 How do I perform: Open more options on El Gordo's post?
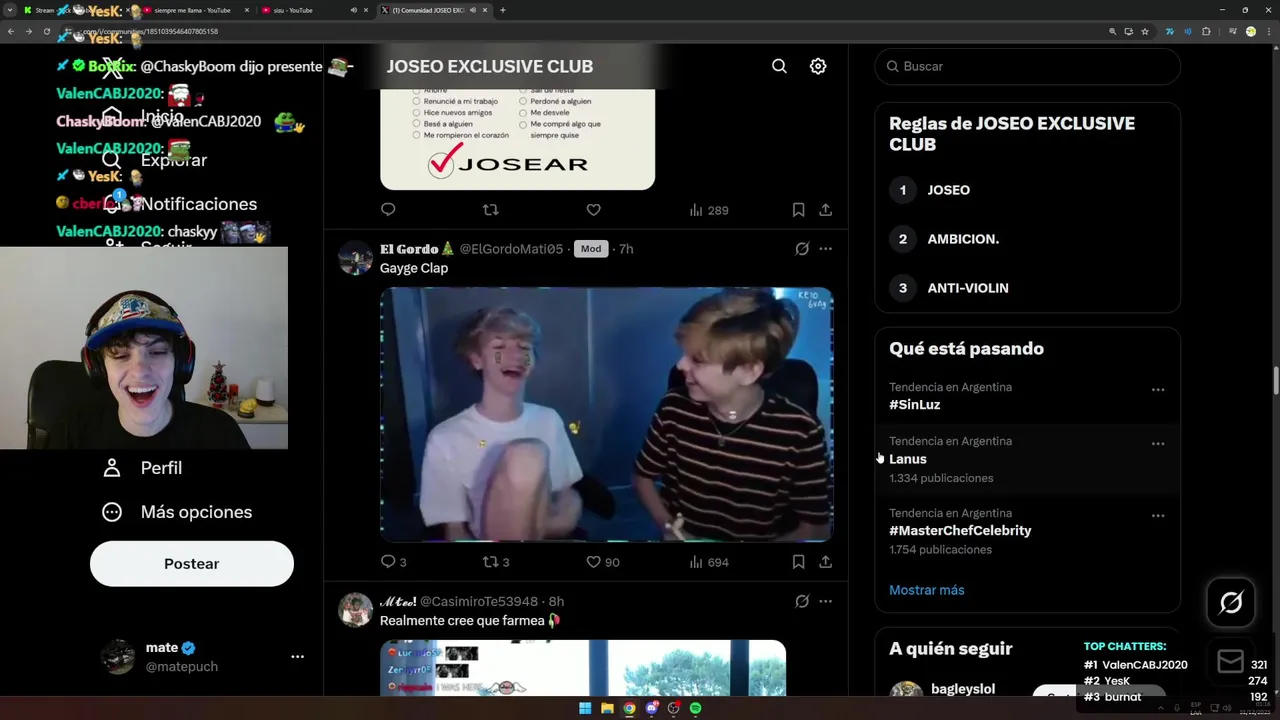[x=826, y=249]
